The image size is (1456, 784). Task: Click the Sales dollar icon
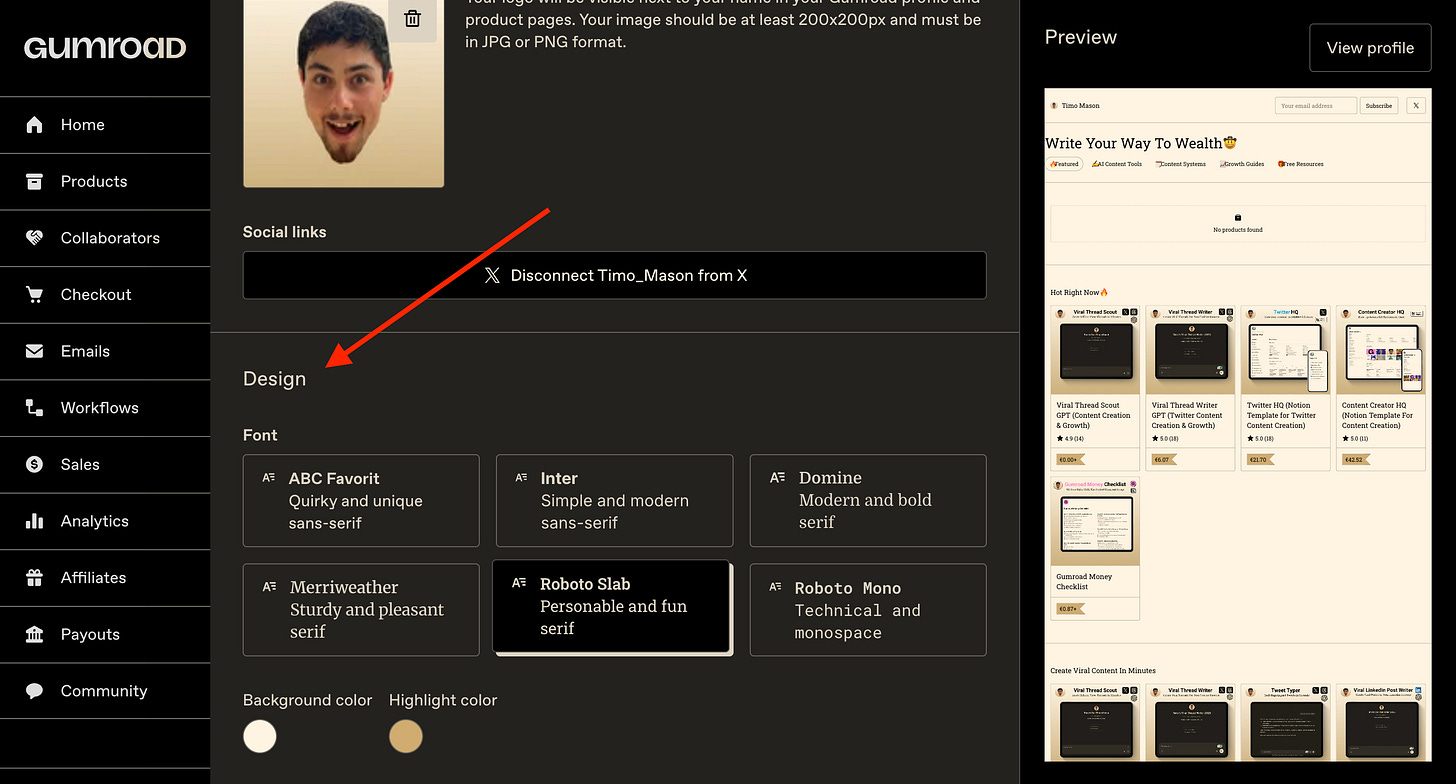tap(35, 464)
